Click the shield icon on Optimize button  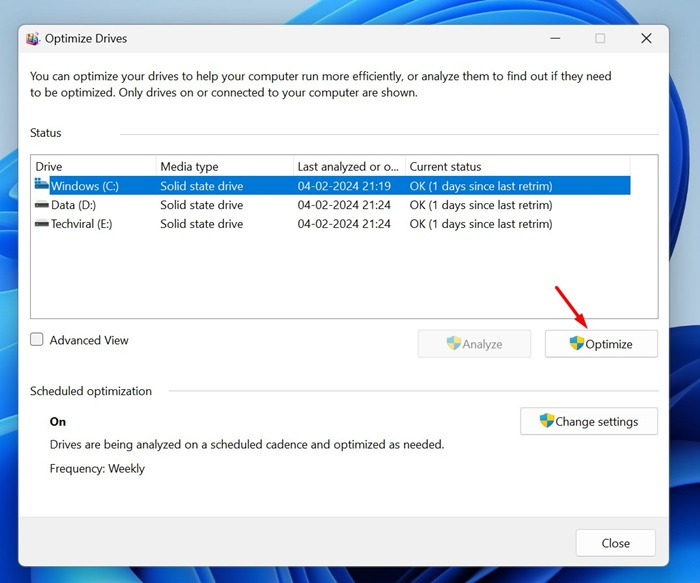(x=576, y=343)
